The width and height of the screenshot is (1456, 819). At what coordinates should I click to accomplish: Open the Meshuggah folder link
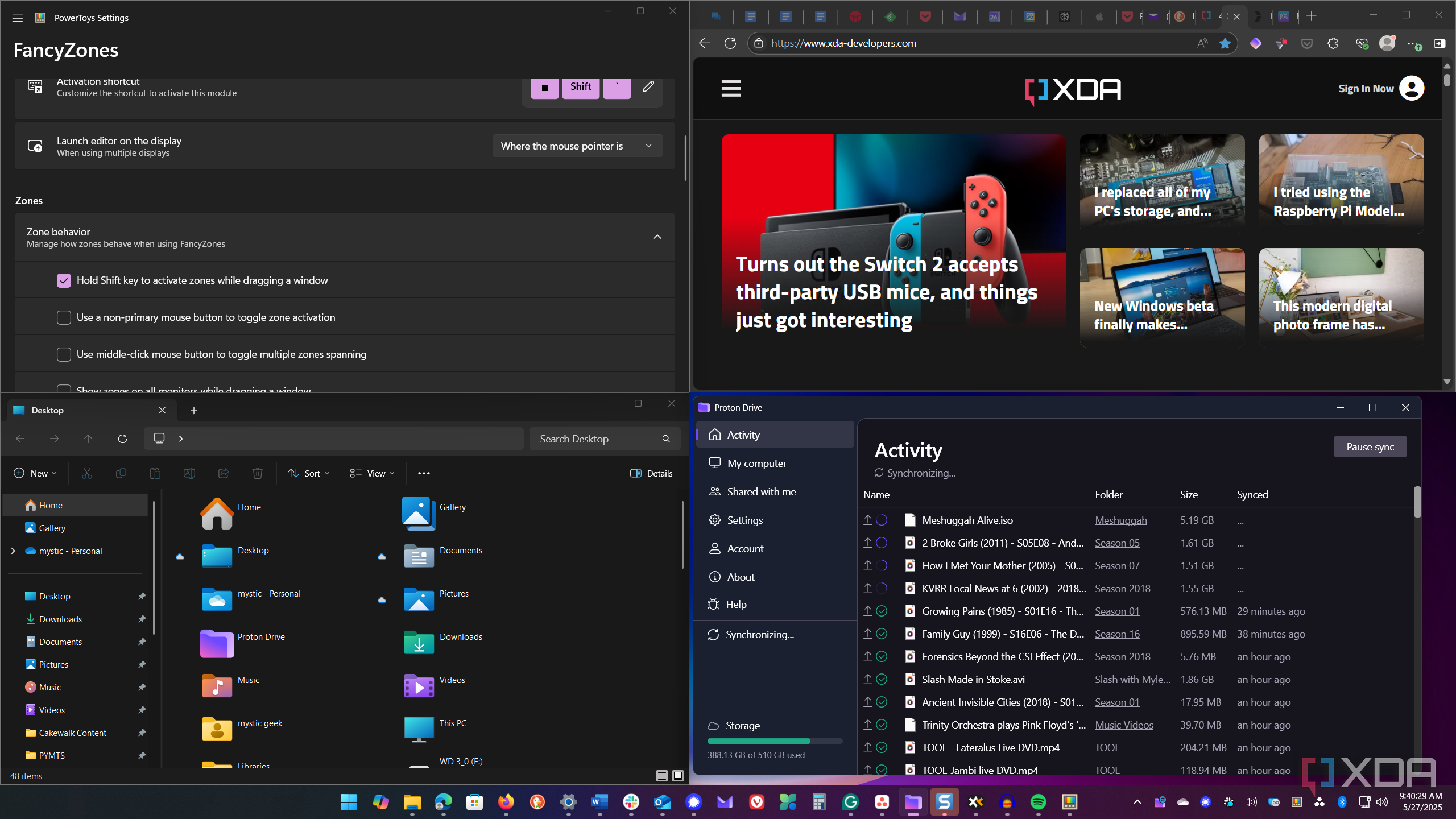[x=1120, y=520]
